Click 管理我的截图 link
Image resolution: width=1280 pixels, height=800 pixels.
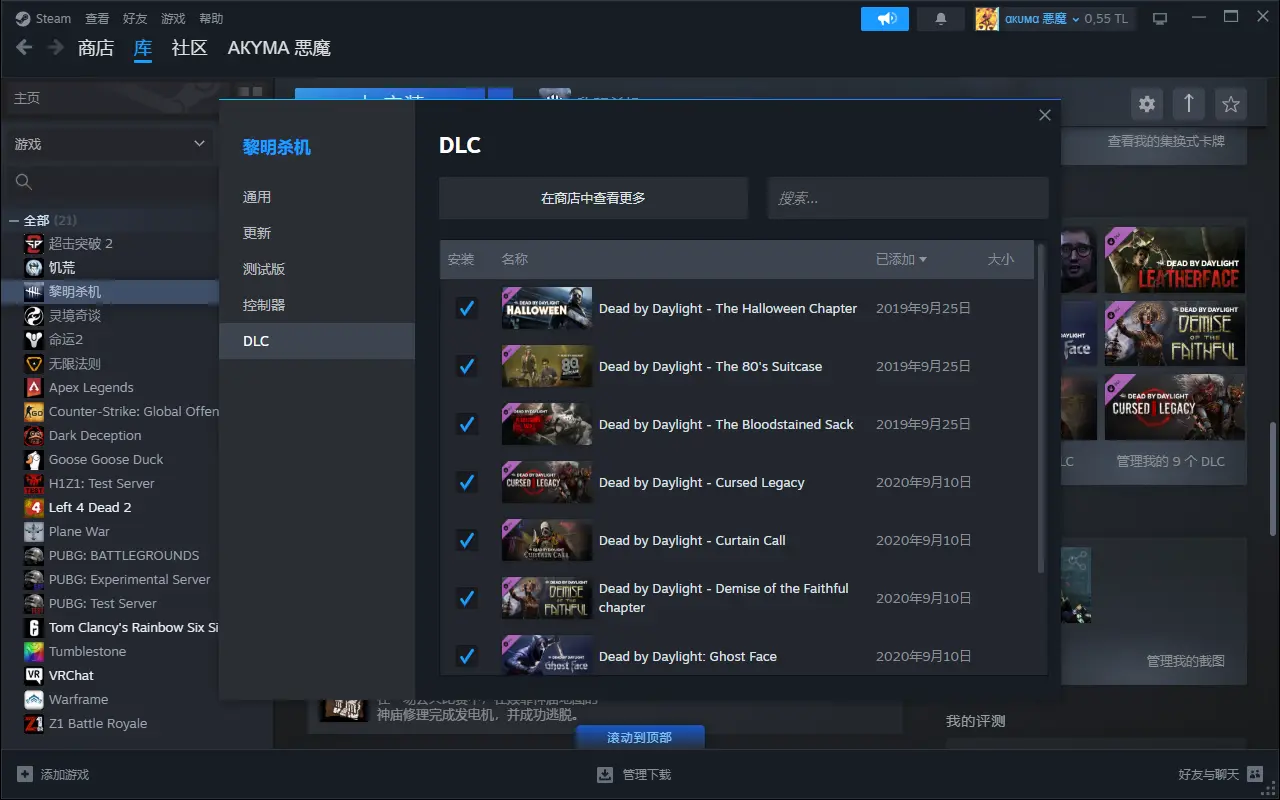click(1185, 661)
